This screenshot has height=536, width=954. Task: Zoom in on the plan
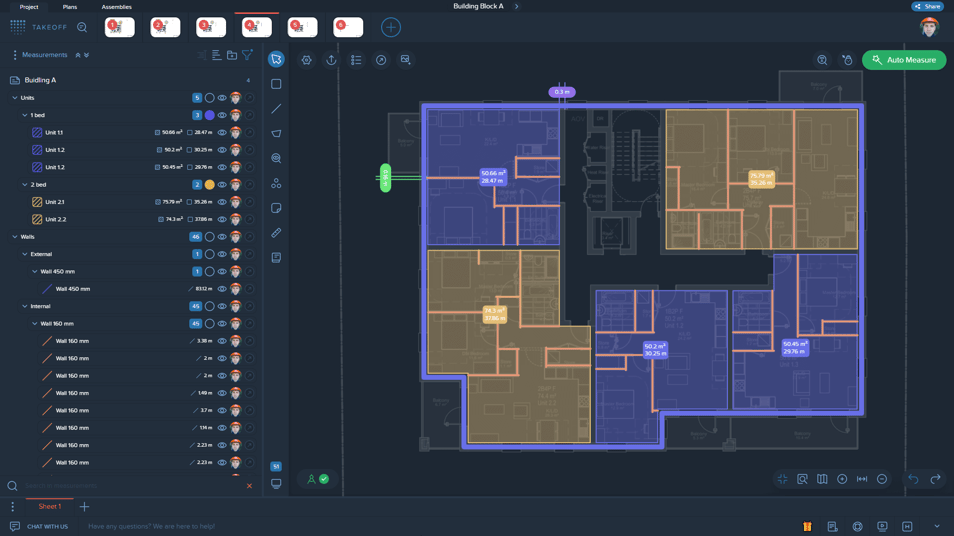(x=842, y=479)
